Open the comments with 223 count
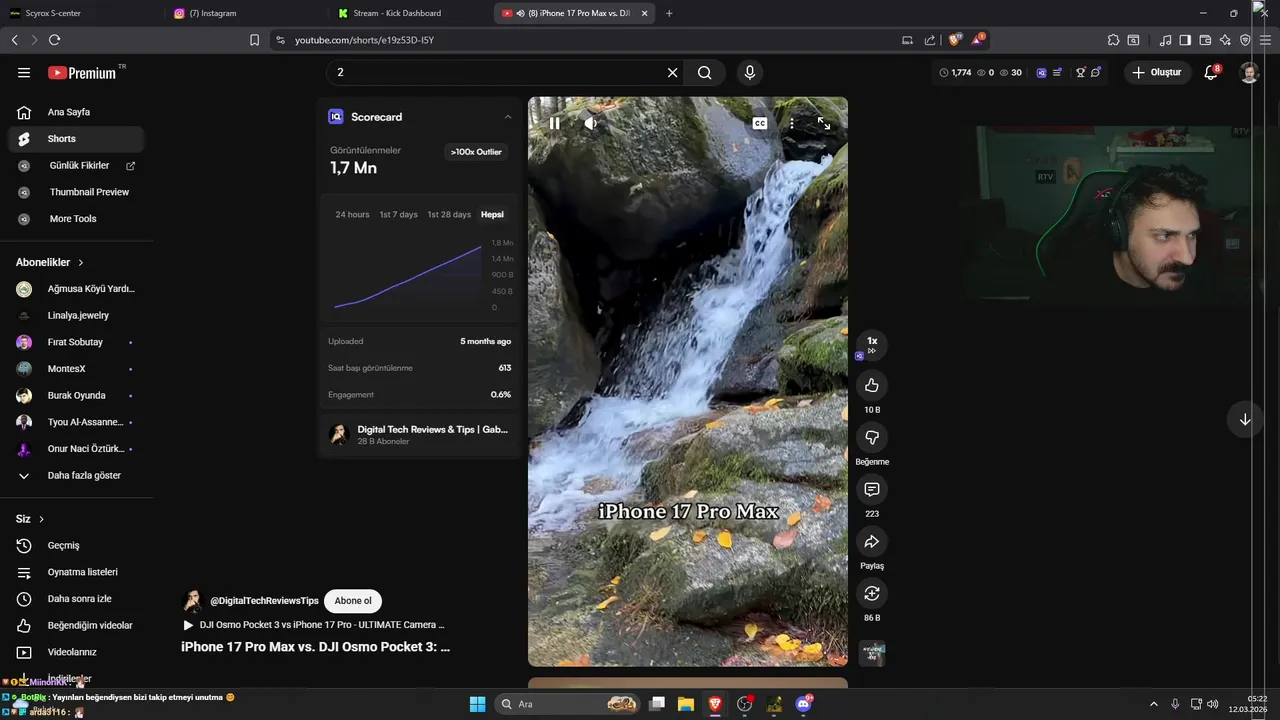Viewport: 1280px width, 720px height. click(x=872, y=490)
